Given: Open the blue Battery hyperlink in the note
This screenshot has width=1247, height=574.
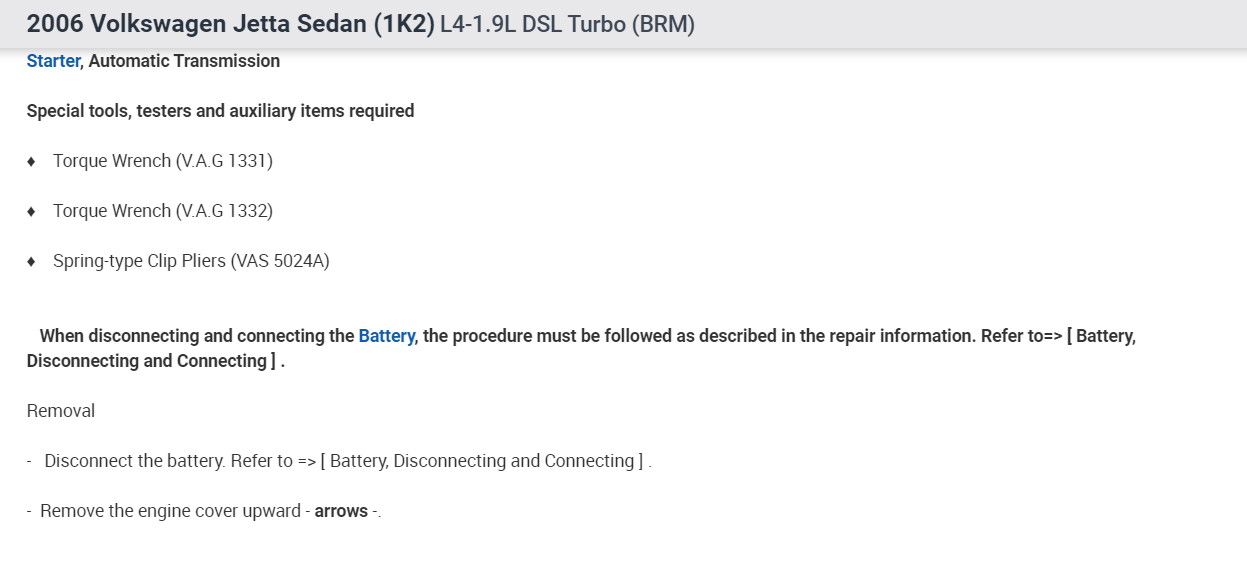Looking at the screenshot, I should pyautogui.click(x=386, y=336).
